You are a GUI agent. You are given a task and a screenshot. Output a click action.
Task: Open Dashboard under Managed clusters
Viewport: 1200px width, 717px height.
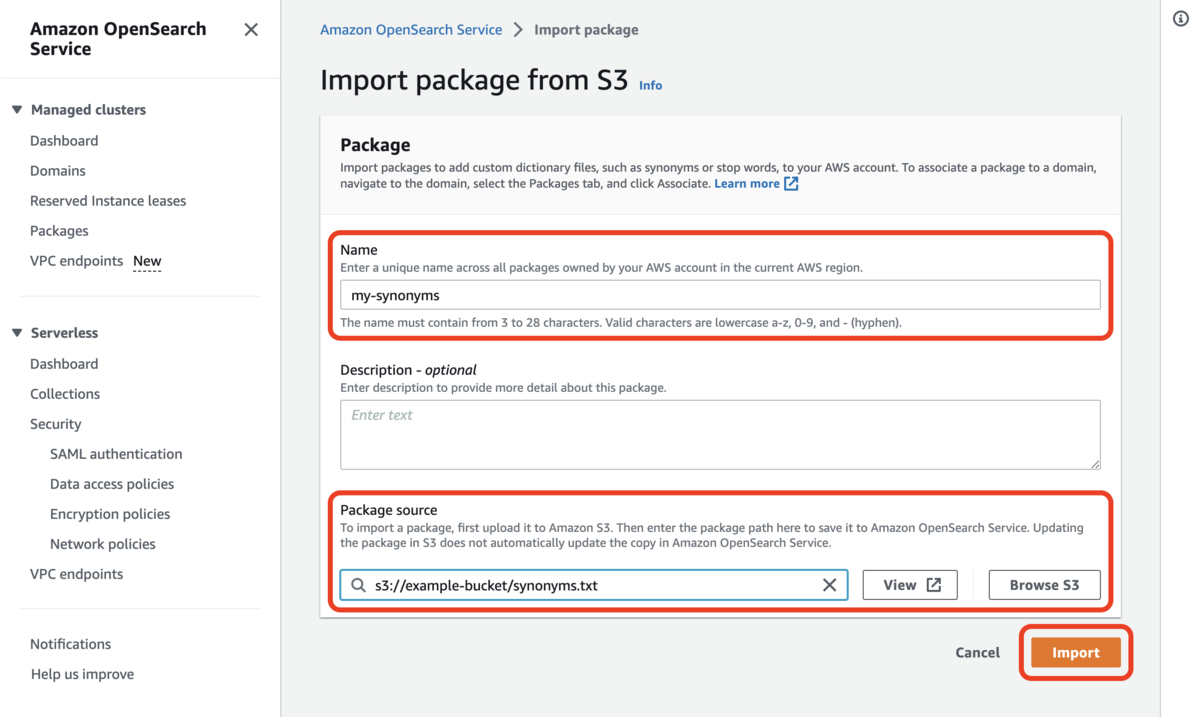[64, 141]
